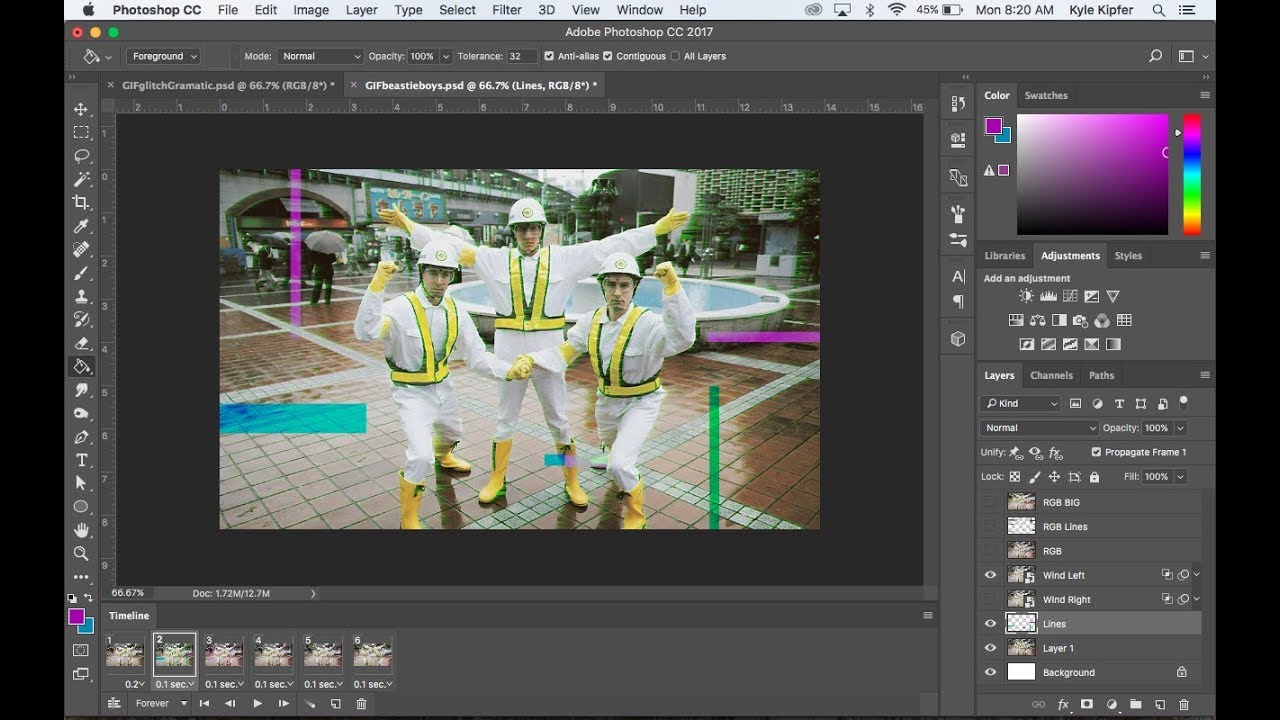Click the Levels adjustment icon
The image size is (1280, 720).
[1048, 296]
